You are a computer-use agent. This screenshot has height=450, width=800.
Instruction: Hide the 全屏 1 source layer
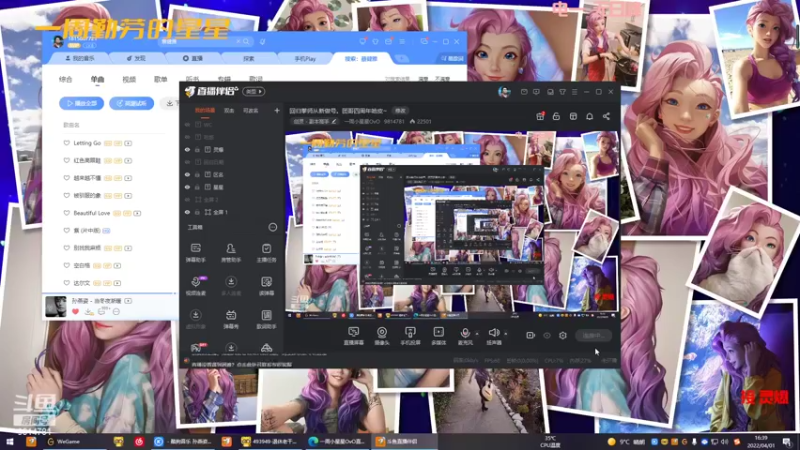tap(187, 212)
